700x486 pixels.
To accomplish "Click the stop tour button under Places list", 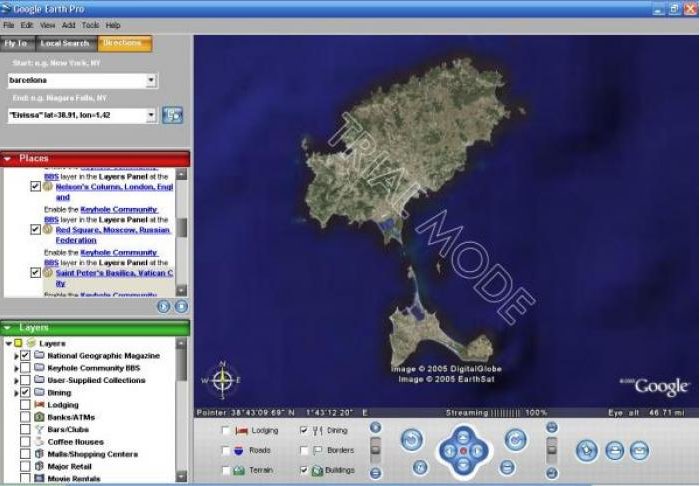I will (181, 307).
